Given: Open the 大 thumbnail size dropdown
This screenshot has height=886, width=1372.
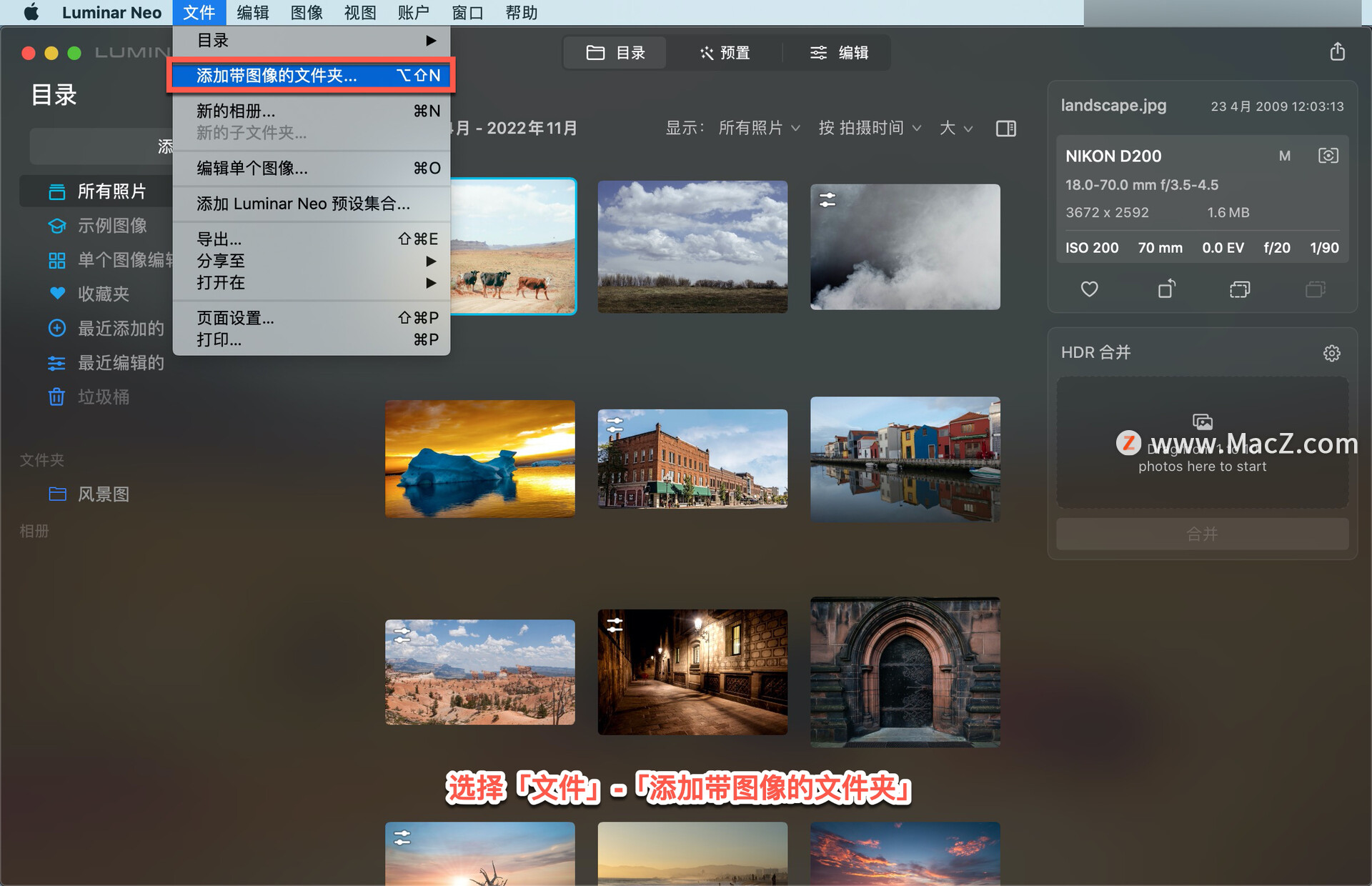Looking at the screenshot, I should (x=956, y=128).
